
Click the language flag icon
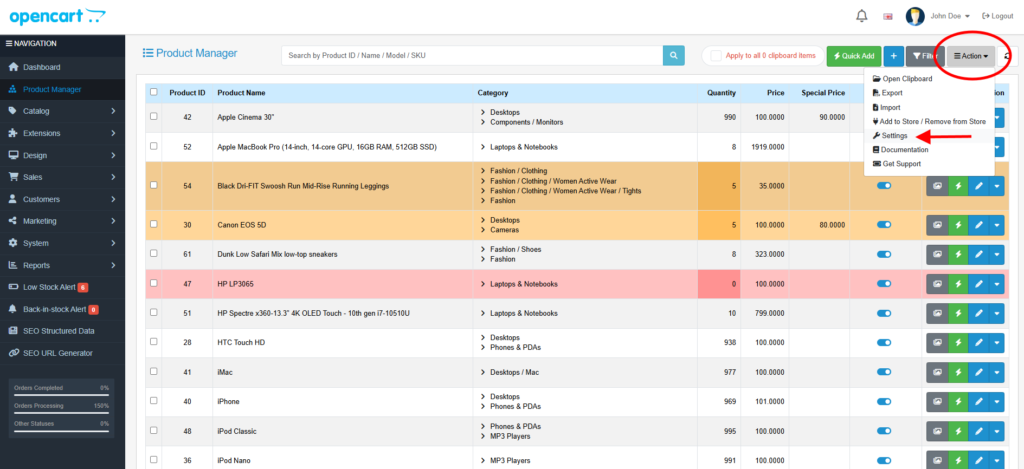888,16
